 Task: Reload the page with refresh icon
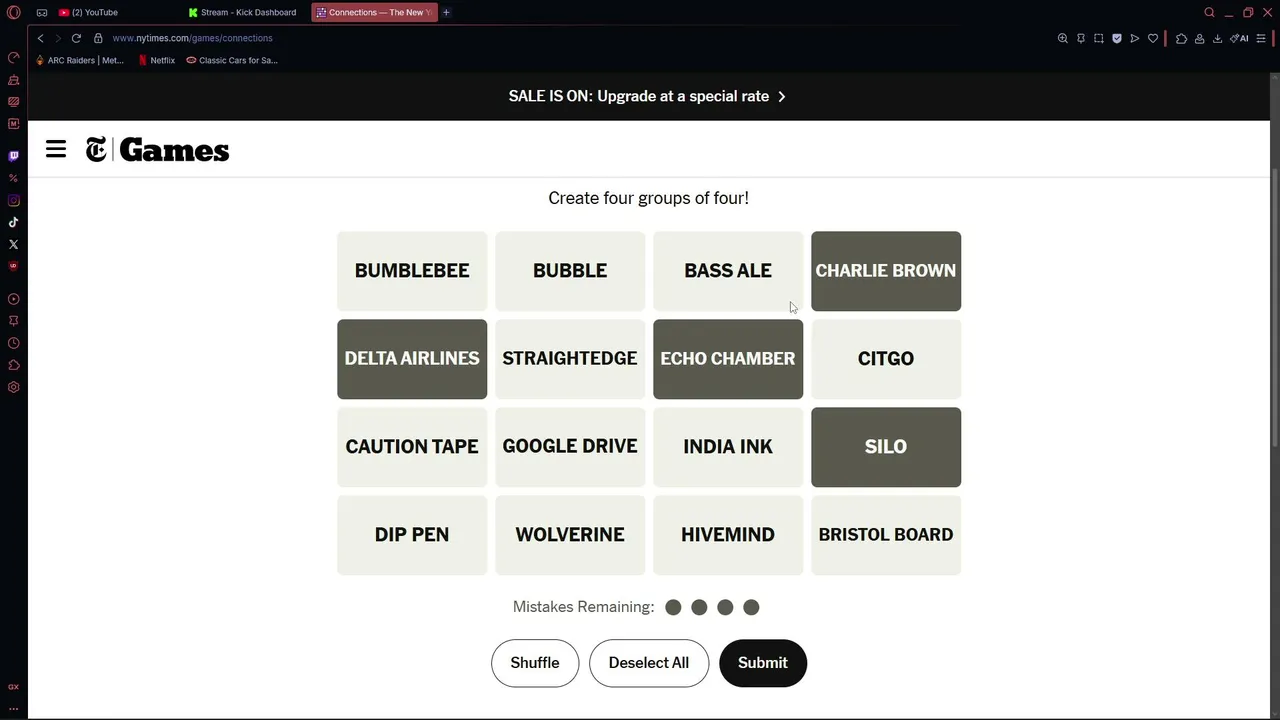click(x=76, y=38)
